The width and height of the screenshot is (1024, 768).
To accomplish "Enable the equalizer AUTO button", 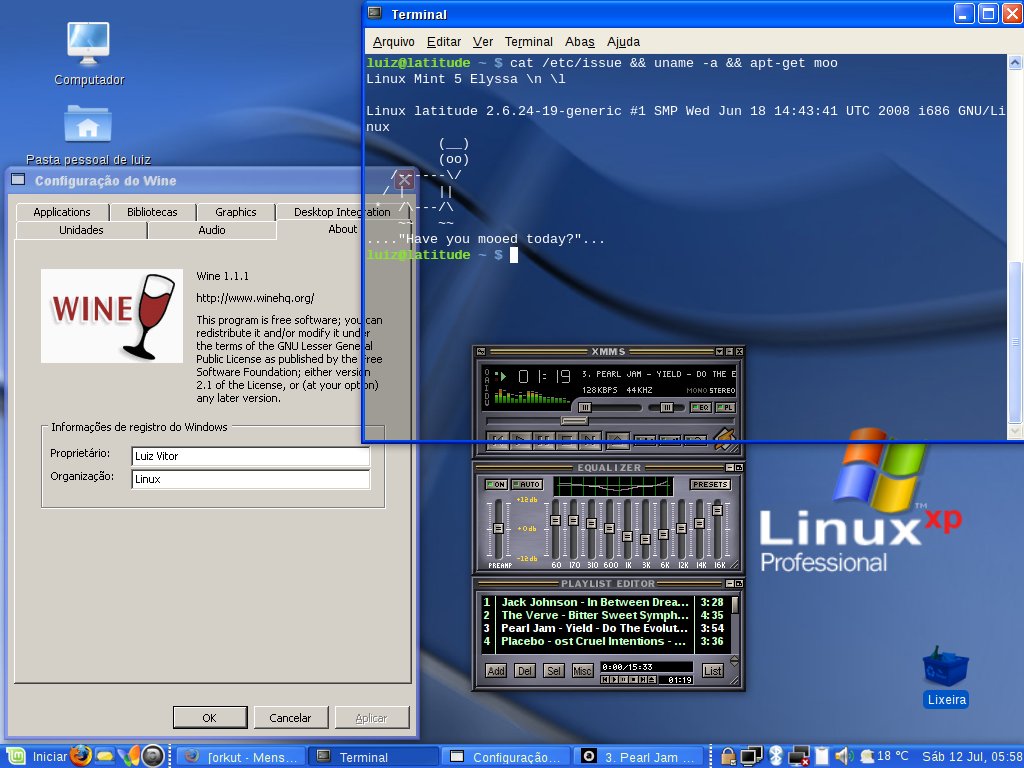I will (x=527, y=485).
